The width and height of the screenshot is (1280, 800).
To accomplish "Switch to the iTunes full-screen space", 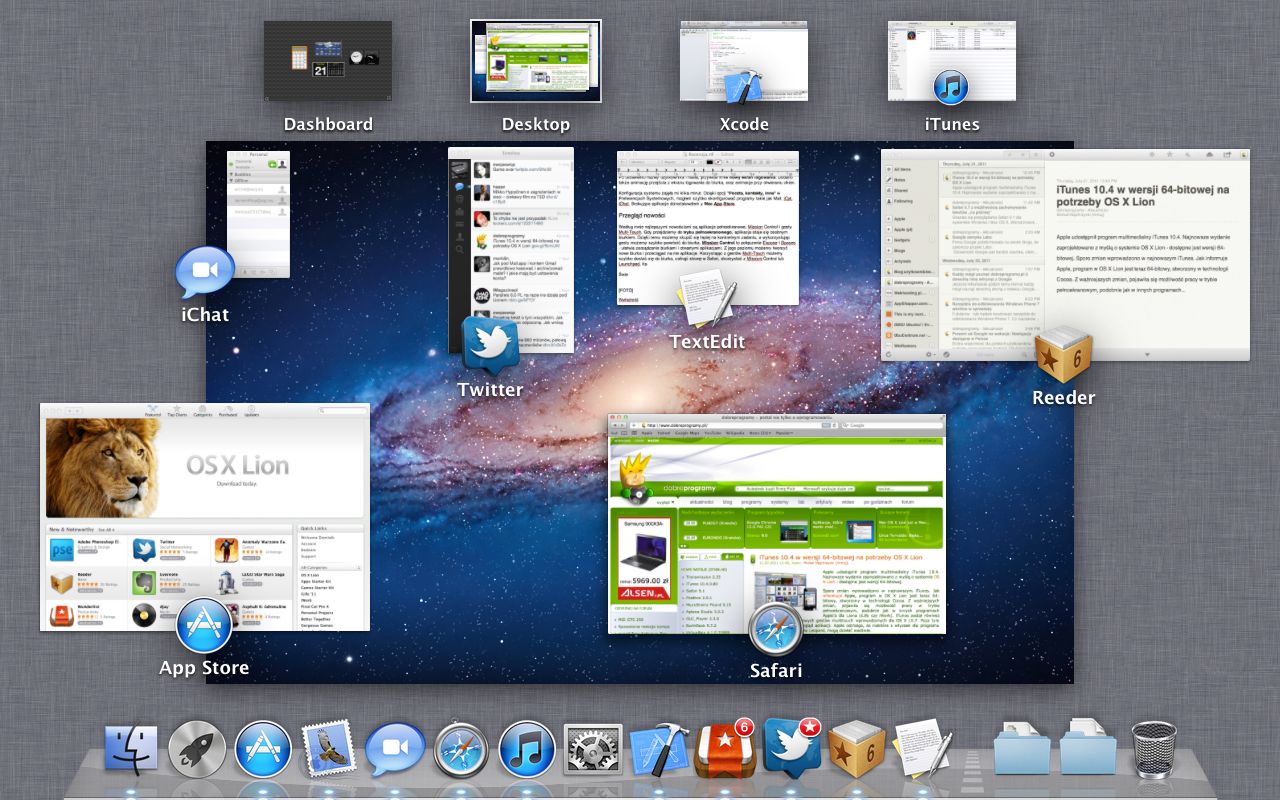I will coord(952,61).
